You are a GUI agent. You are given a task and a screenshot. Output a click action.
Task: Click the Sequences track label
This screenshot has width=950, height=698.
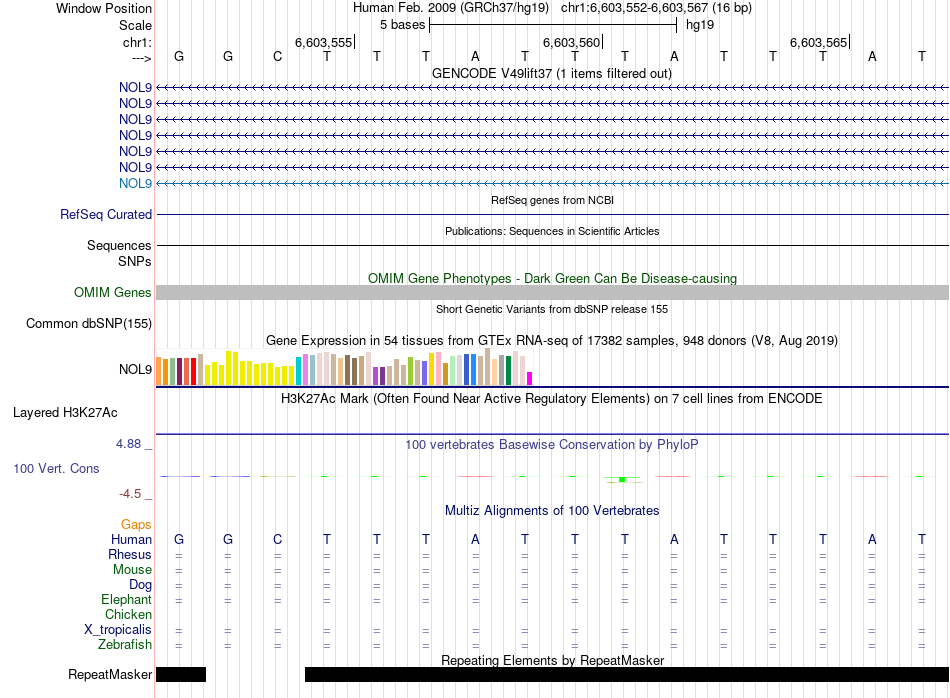tap(119, 245)
